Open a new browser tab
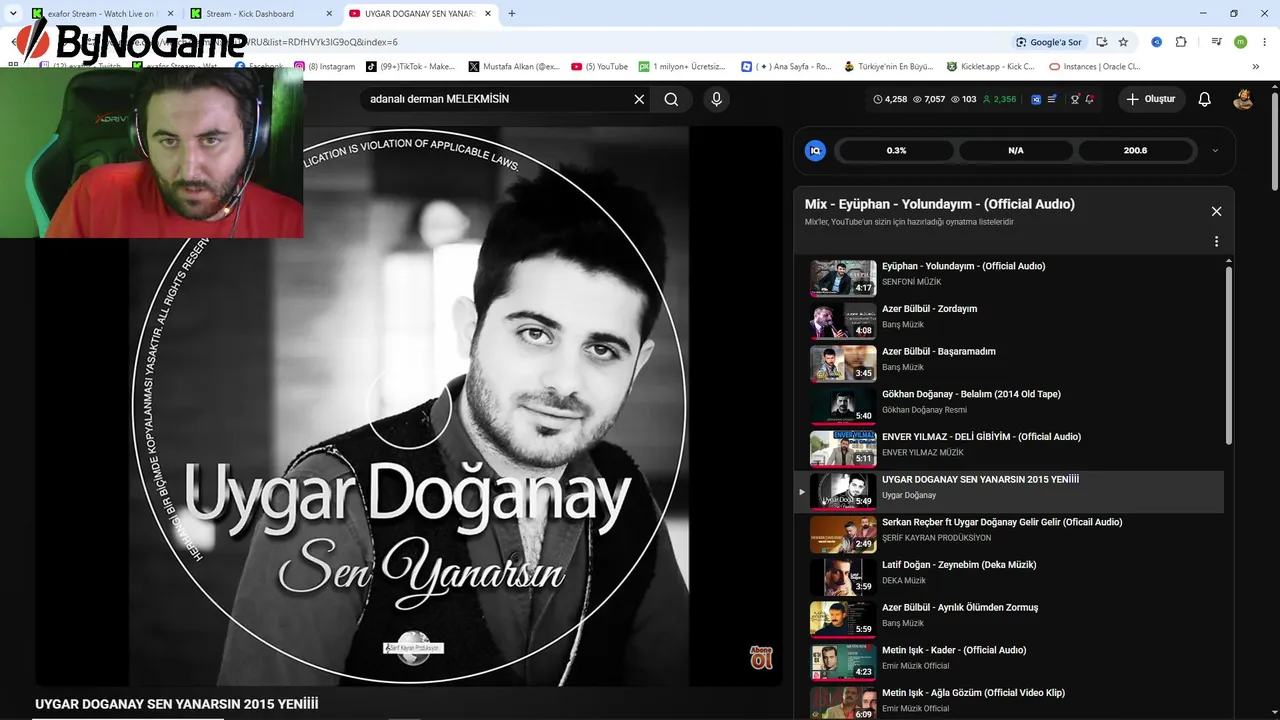This screenshot has width=1280, height=720. tap(512, 14)
